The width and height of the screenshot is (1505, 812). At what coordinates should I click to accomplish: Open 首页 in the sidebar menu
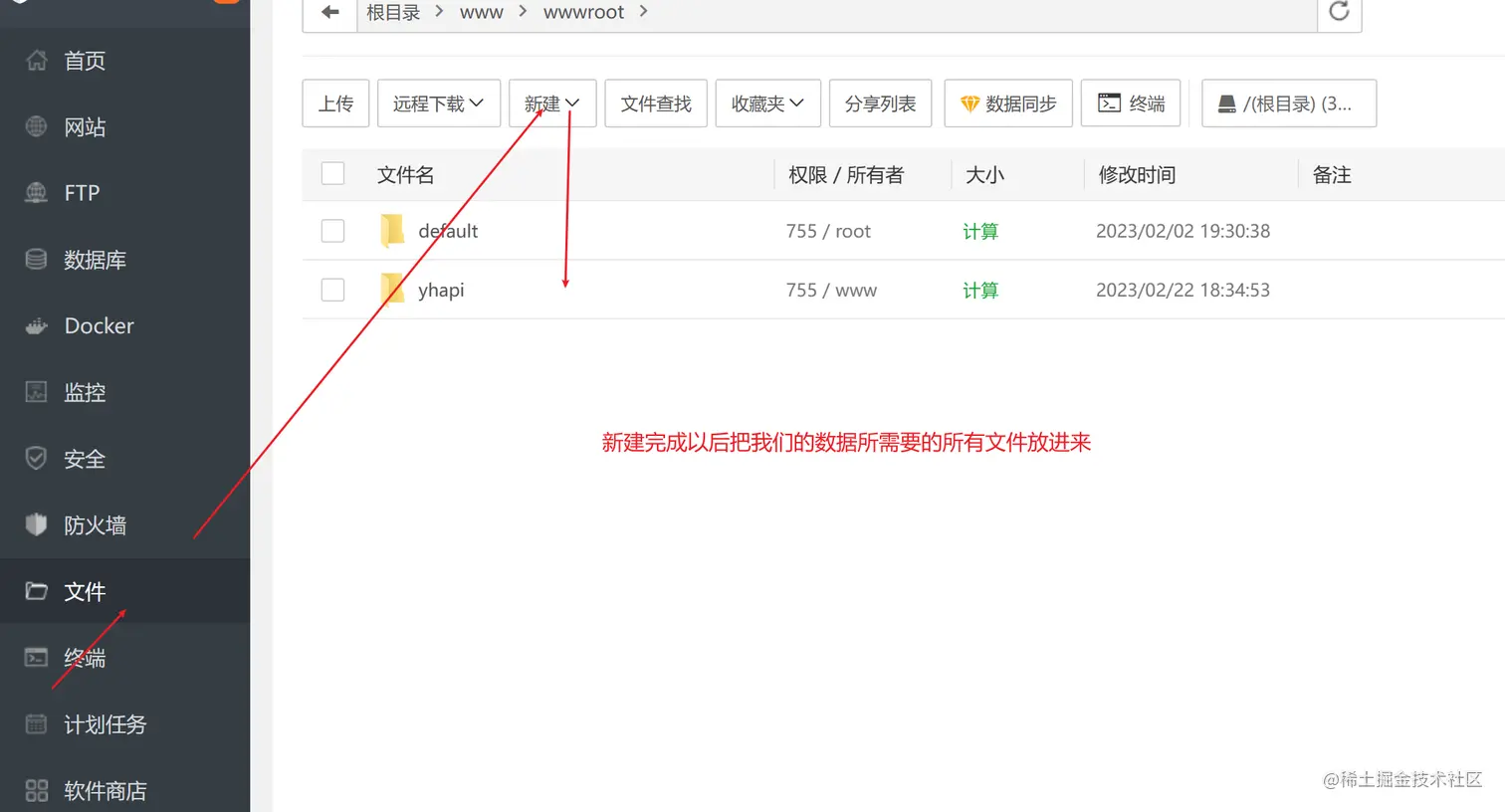(x=124, y=61)
